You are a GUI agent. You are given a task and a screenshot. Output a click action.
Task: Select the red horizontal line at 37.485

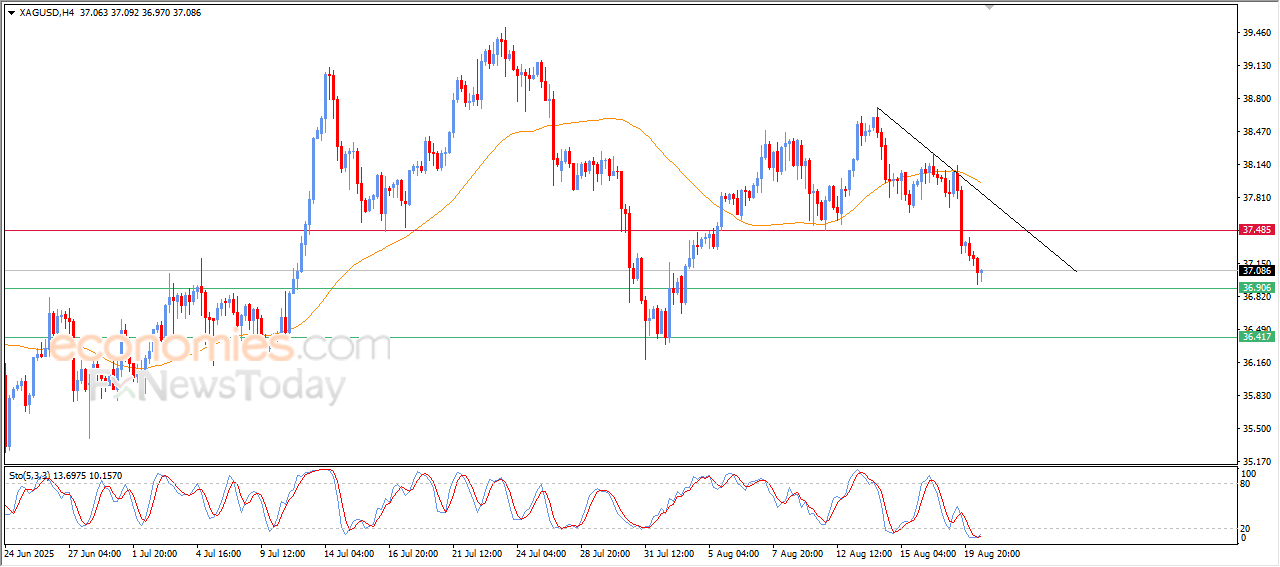[x=620, y=230]
